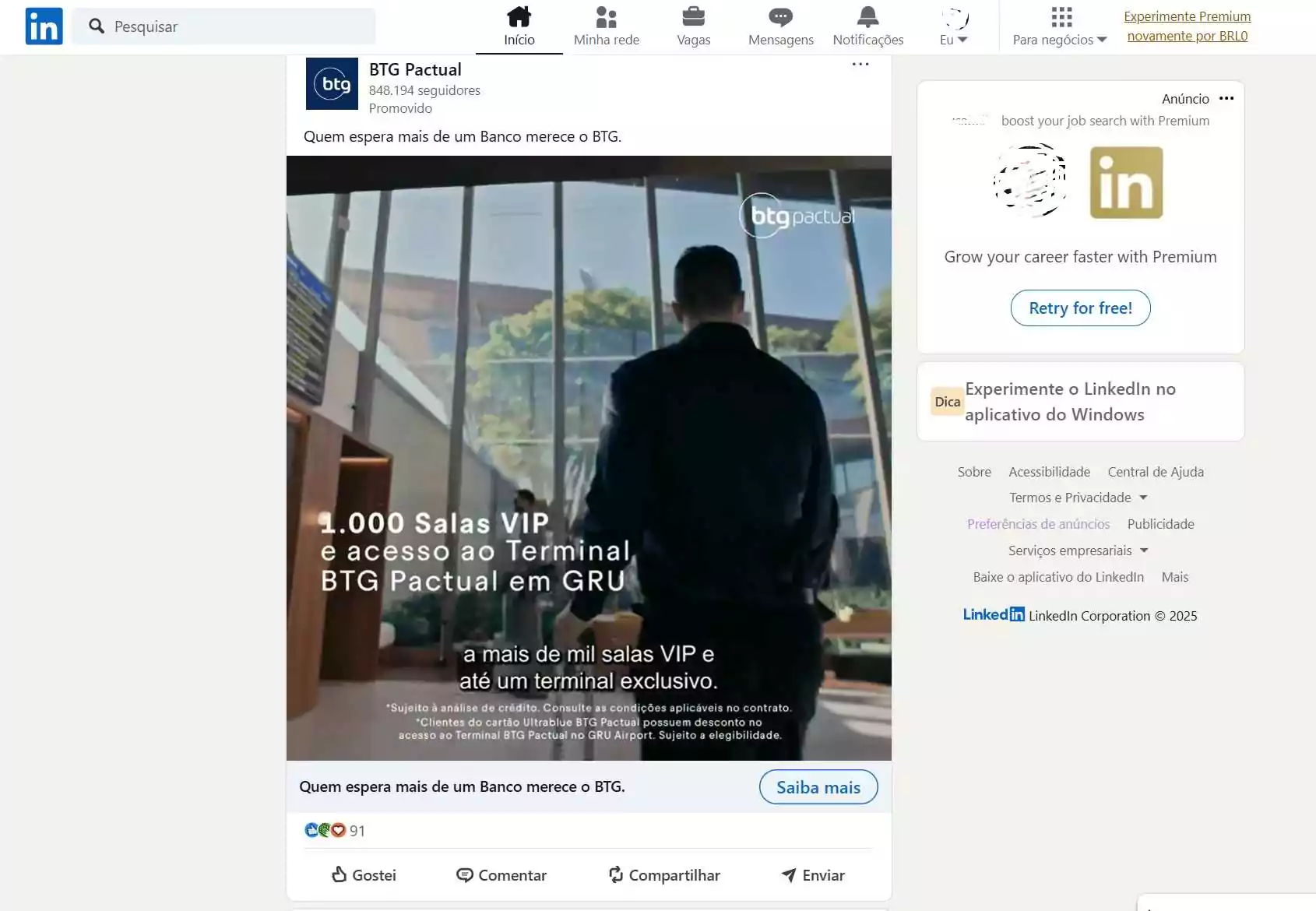Open the Para negócios grid icon

pyautogui.click(x=1060, y=17)
